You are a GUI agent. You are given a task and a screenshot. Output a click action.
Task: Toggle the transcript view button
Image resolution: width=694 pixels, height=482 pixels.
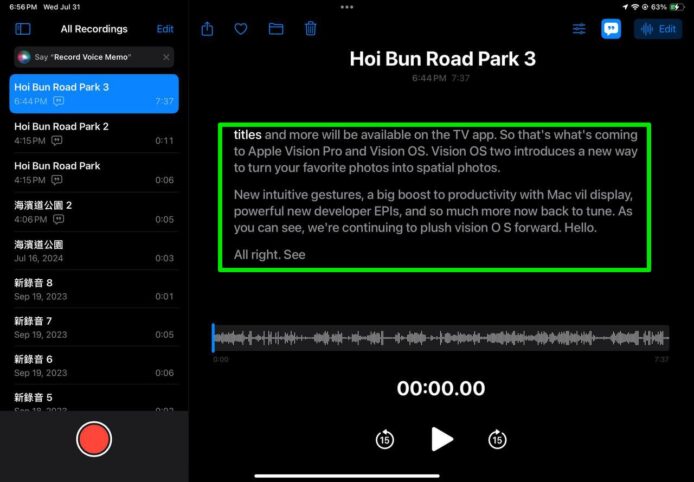click(610, 29)
